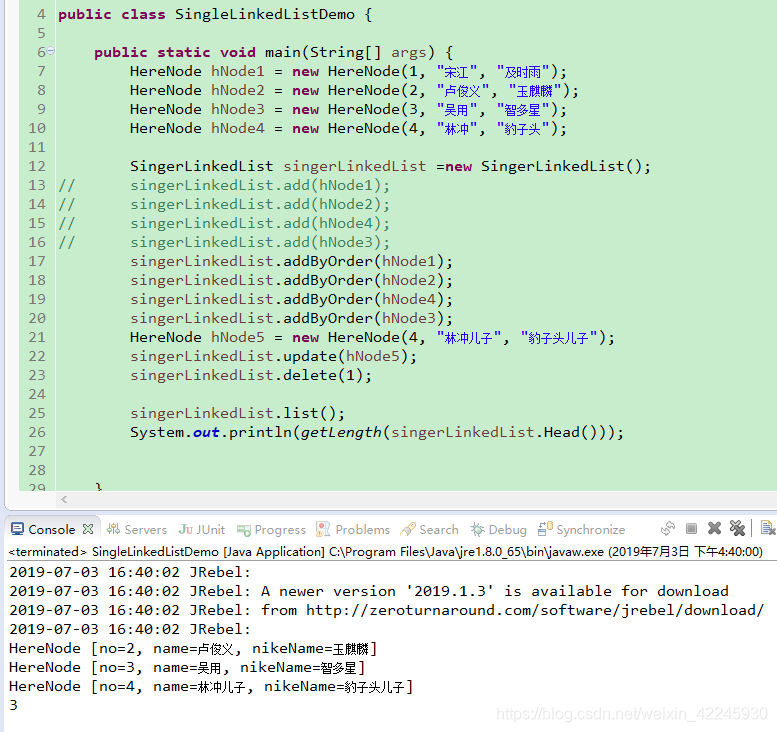
Task: Click the editor horizontal scrollbar left arrow
Action: [64, 500]
